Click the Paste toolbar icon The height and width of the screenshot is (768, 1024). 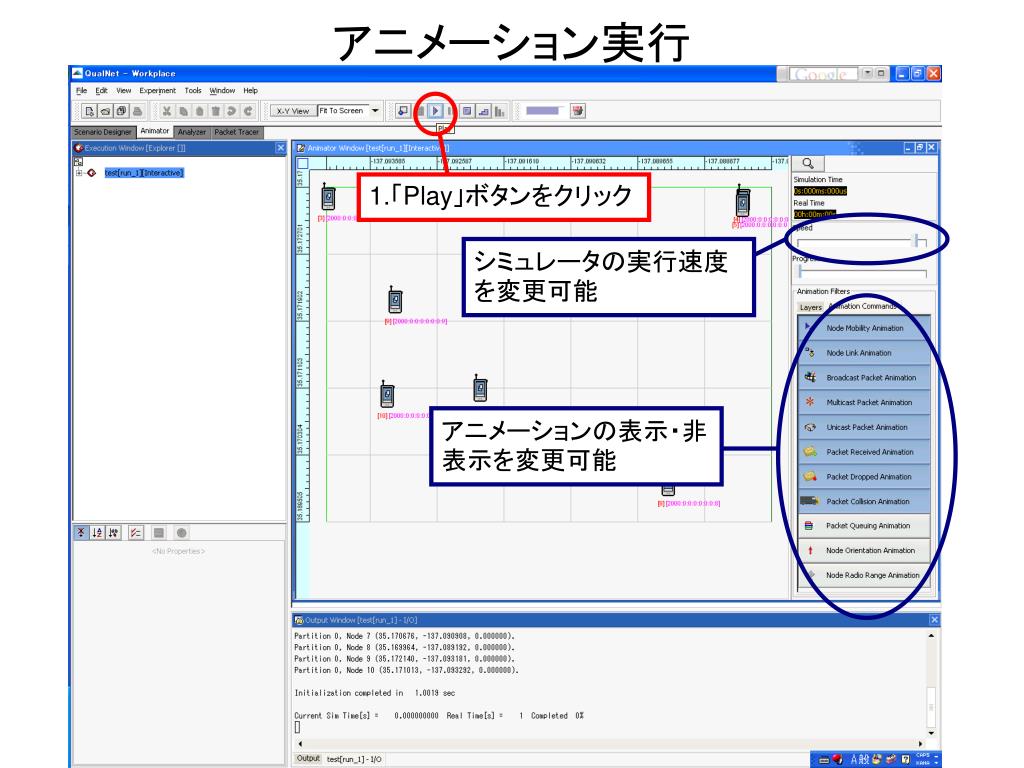click(200, 111)
